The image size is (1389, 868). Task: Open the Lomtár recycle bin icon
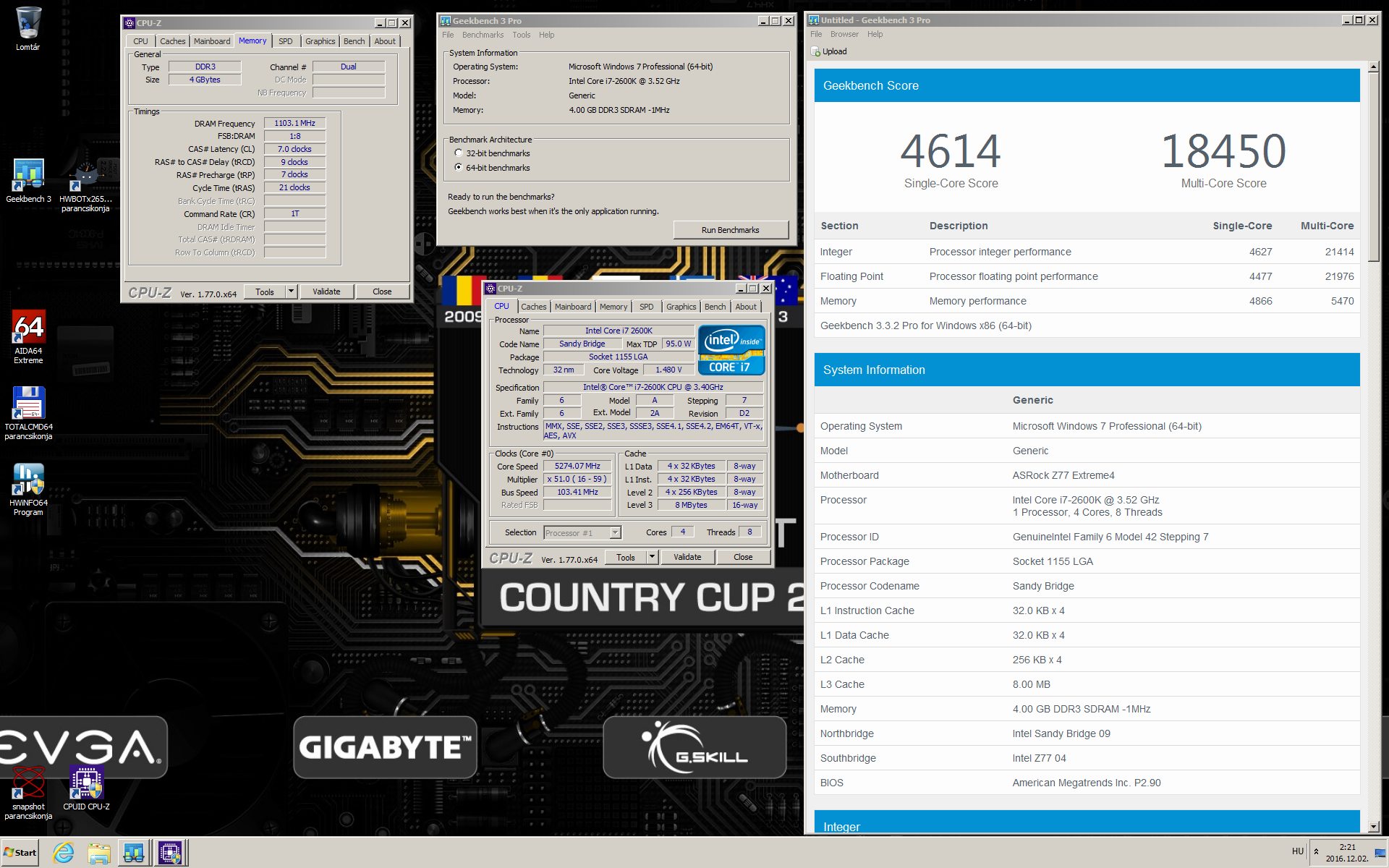[x=28, y=29]
